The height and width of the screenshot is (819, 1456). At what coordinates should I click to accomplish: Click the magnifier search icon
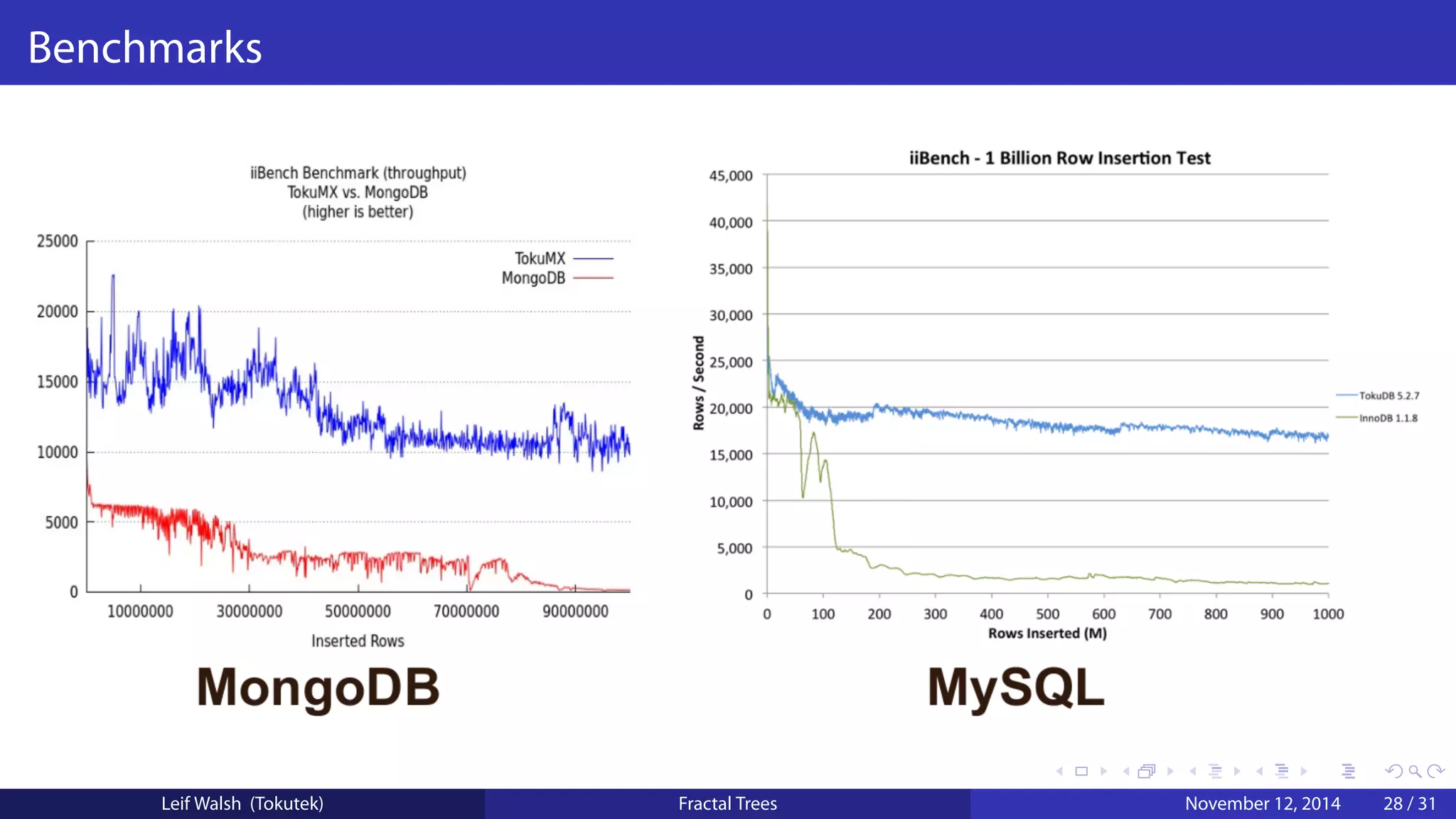[x=1415, y=771]
